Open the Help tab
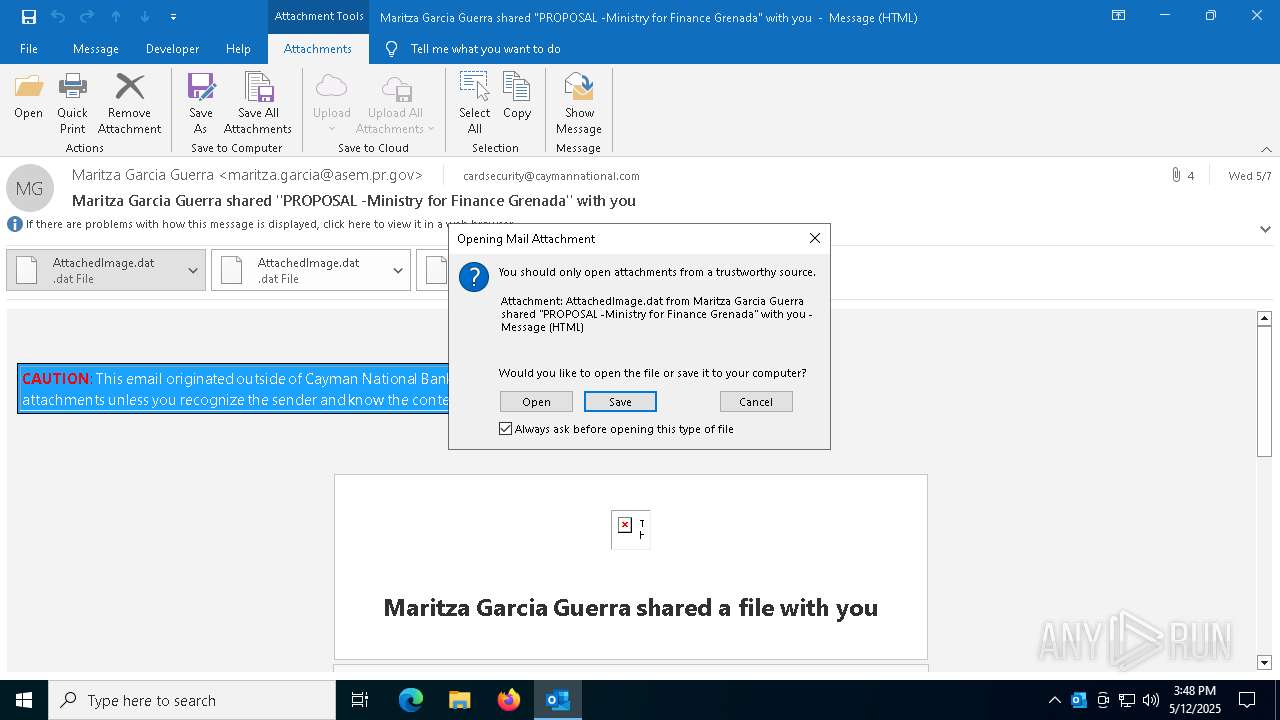The width and height of the screenshot is (1280, 720). (238, 49)
